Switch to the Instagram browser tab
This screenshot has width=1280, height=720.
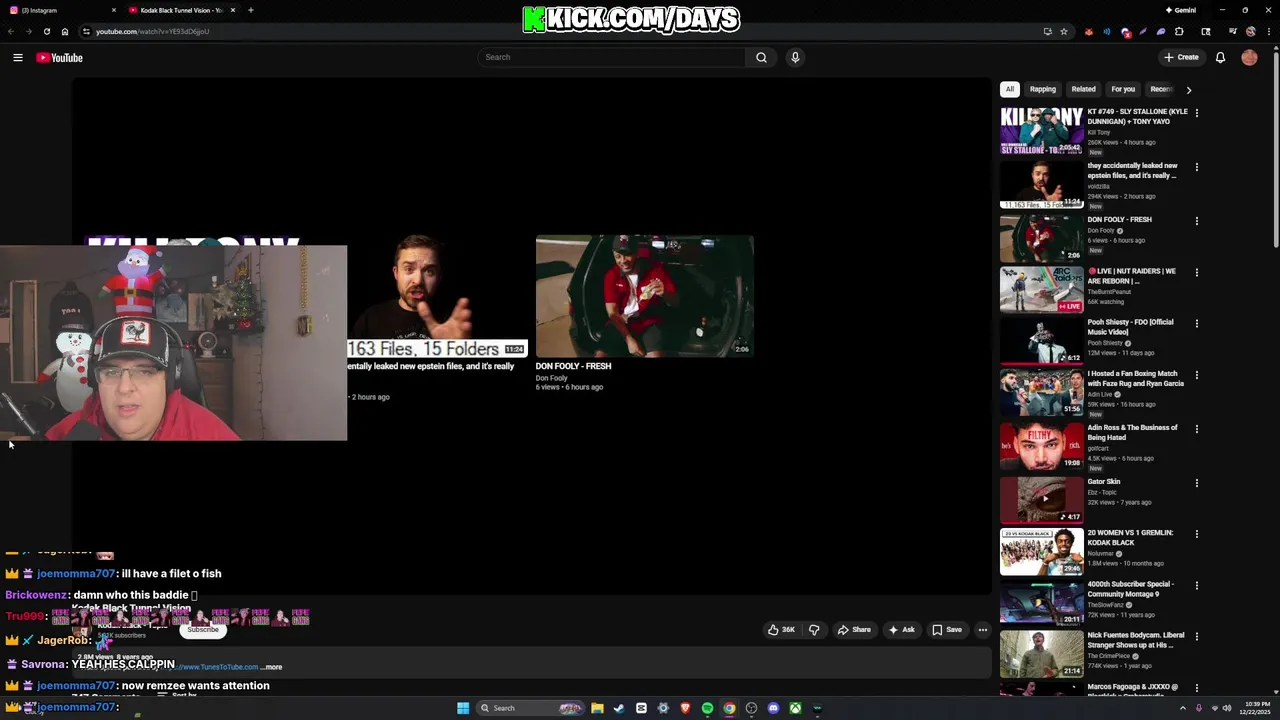point(60,10)
